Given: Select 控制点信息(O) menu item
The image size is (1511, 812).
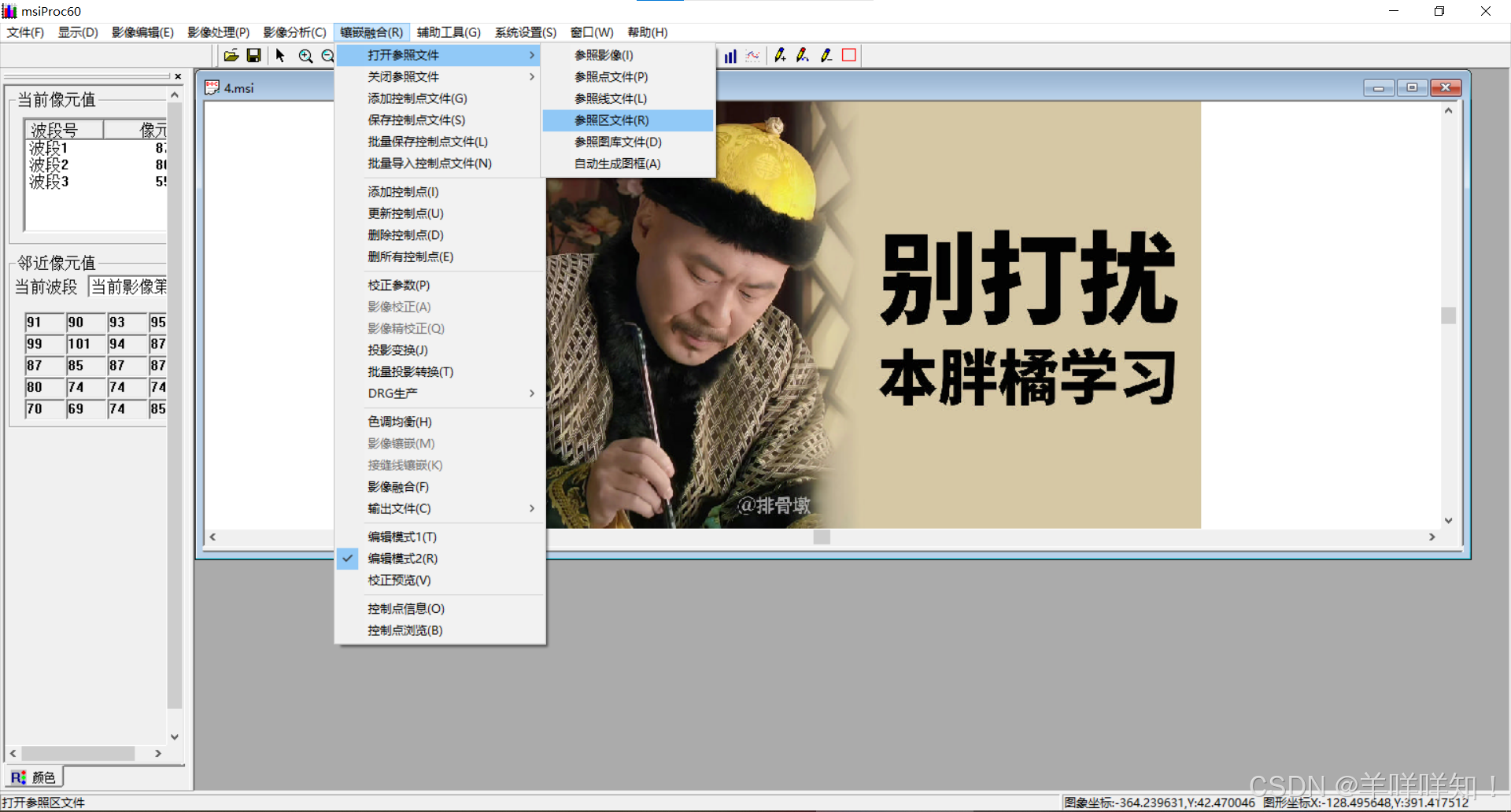Looking at the screenshot, I should (x=439, y=609).
